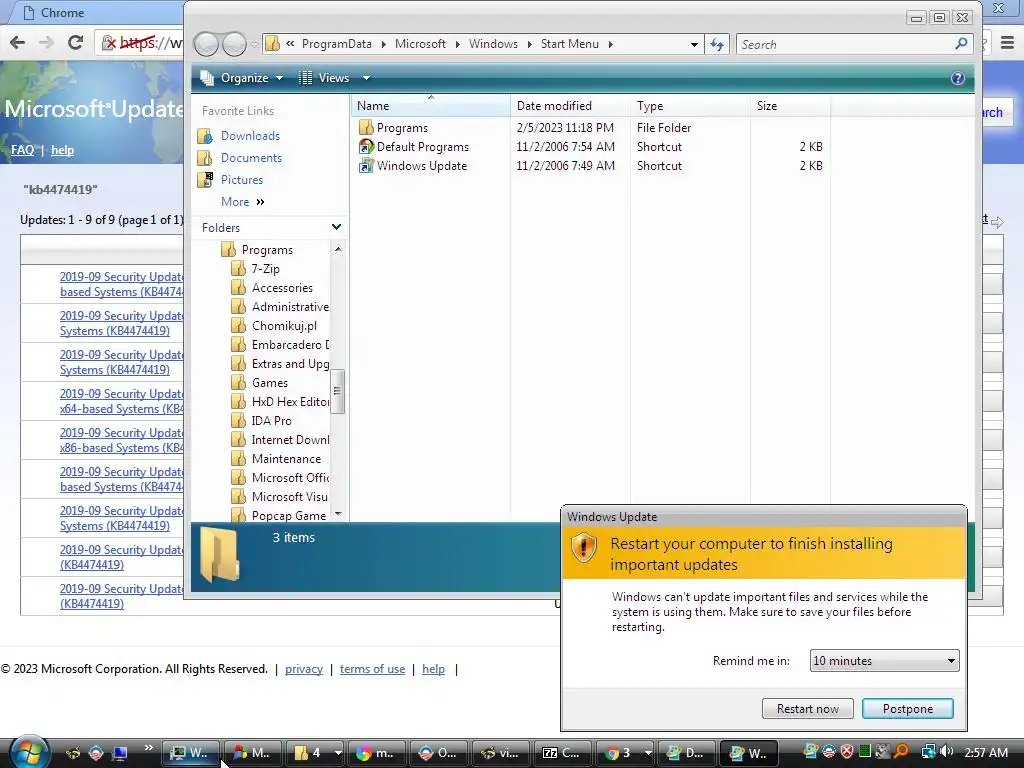Select Programs root in folder tree
Screen dimensions: 1024x768
tap(267, 250)
